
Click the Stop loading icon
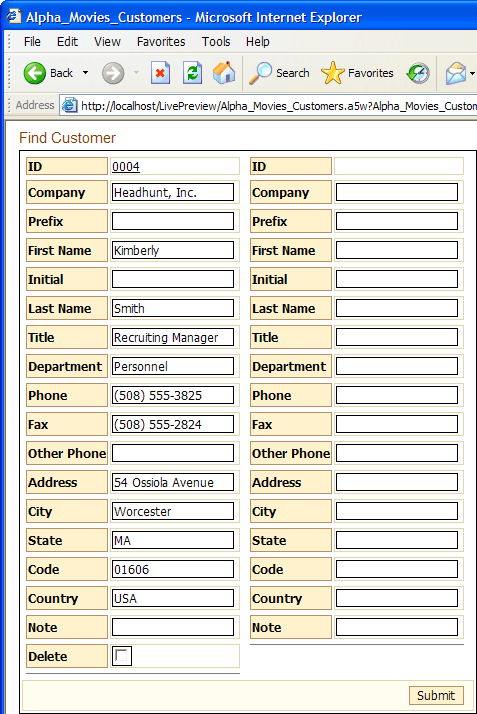[x=160, y=73]
